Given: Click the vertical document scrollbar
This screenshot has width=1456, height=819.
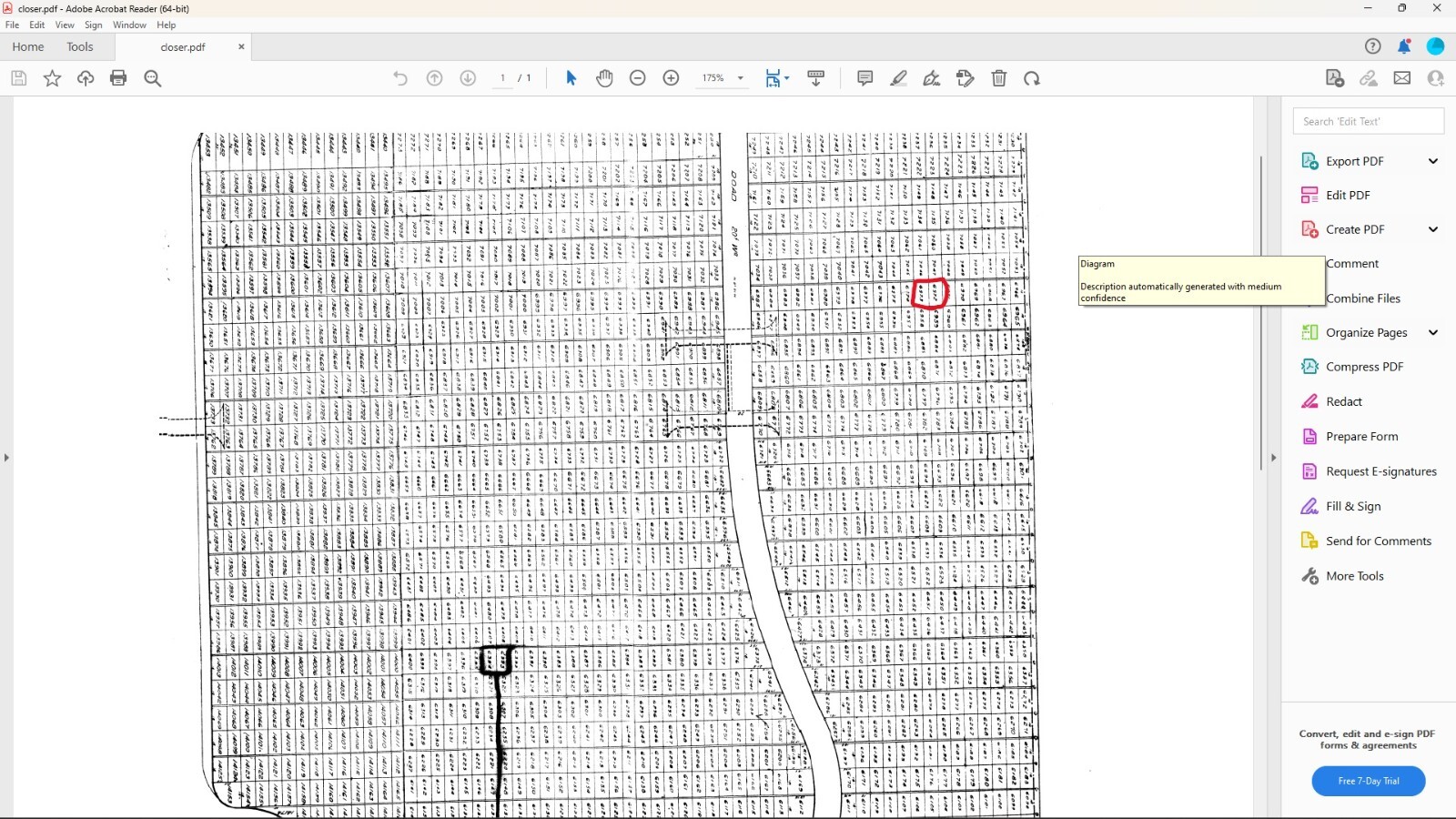Looking at the screenshot, I should coord(1260,312).
